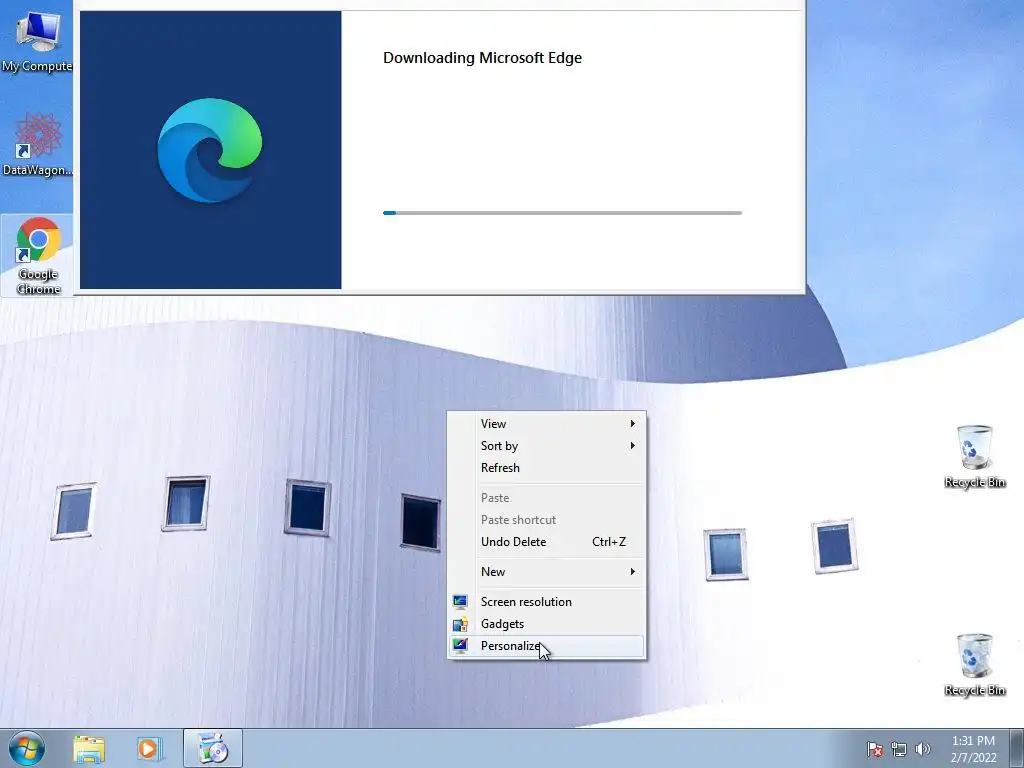Click the Screen resolution monitor icon

(460, 602)
